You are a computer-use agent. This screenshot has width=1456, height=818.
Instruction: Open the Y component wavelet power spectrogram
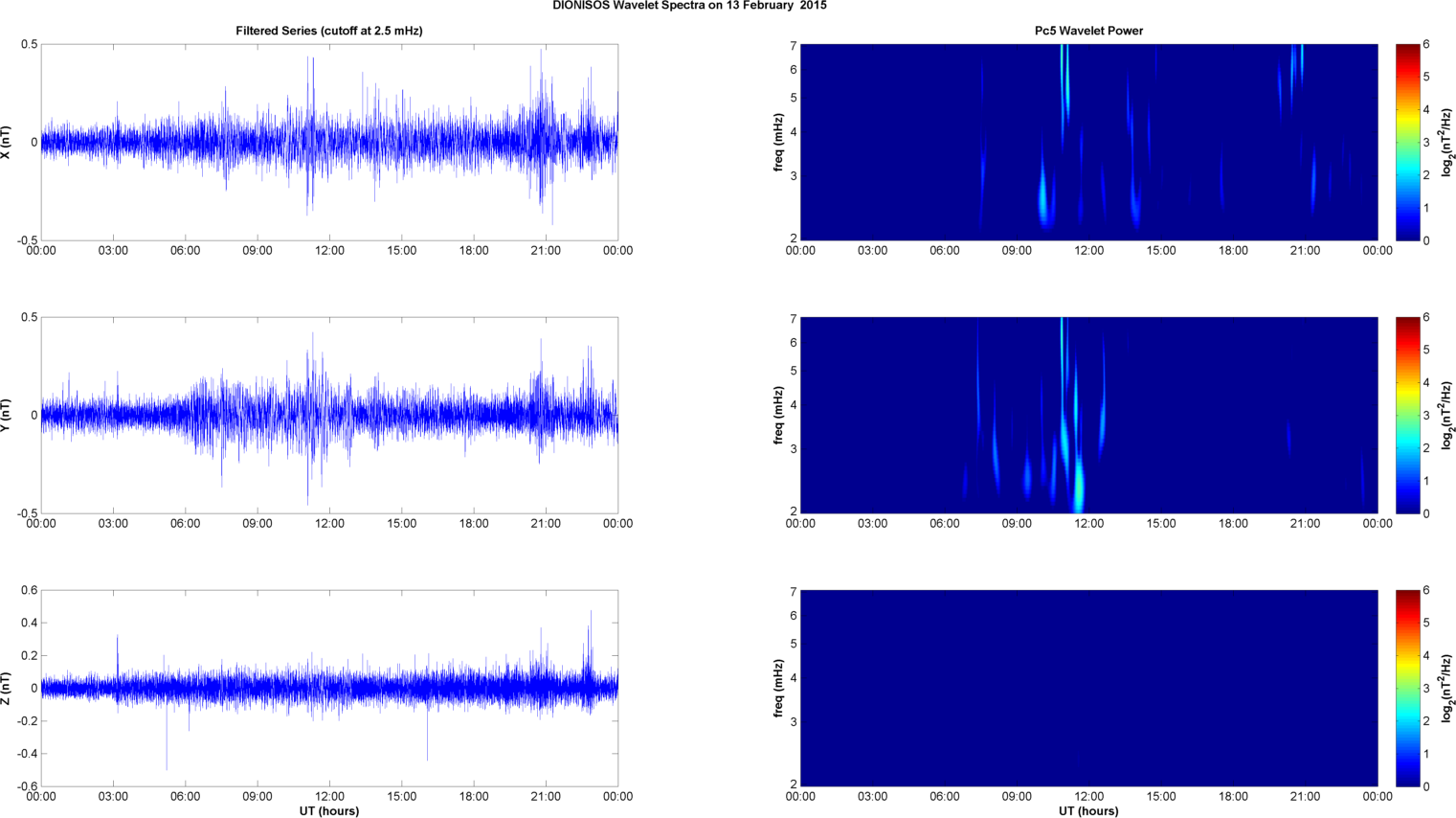1088,416
